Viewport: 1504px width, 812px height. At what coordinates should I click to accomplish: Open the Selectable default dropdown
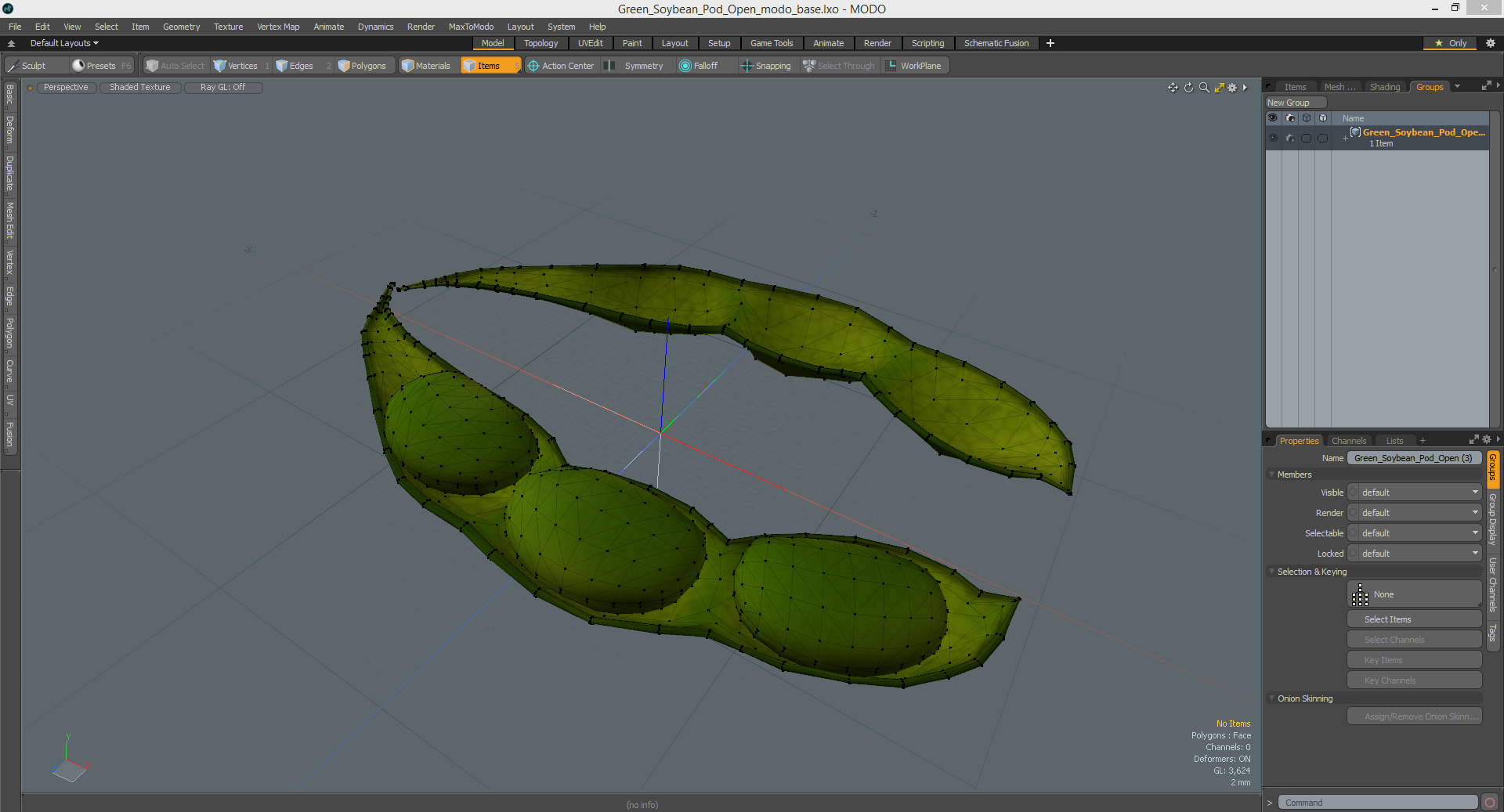coord(1420,533)
